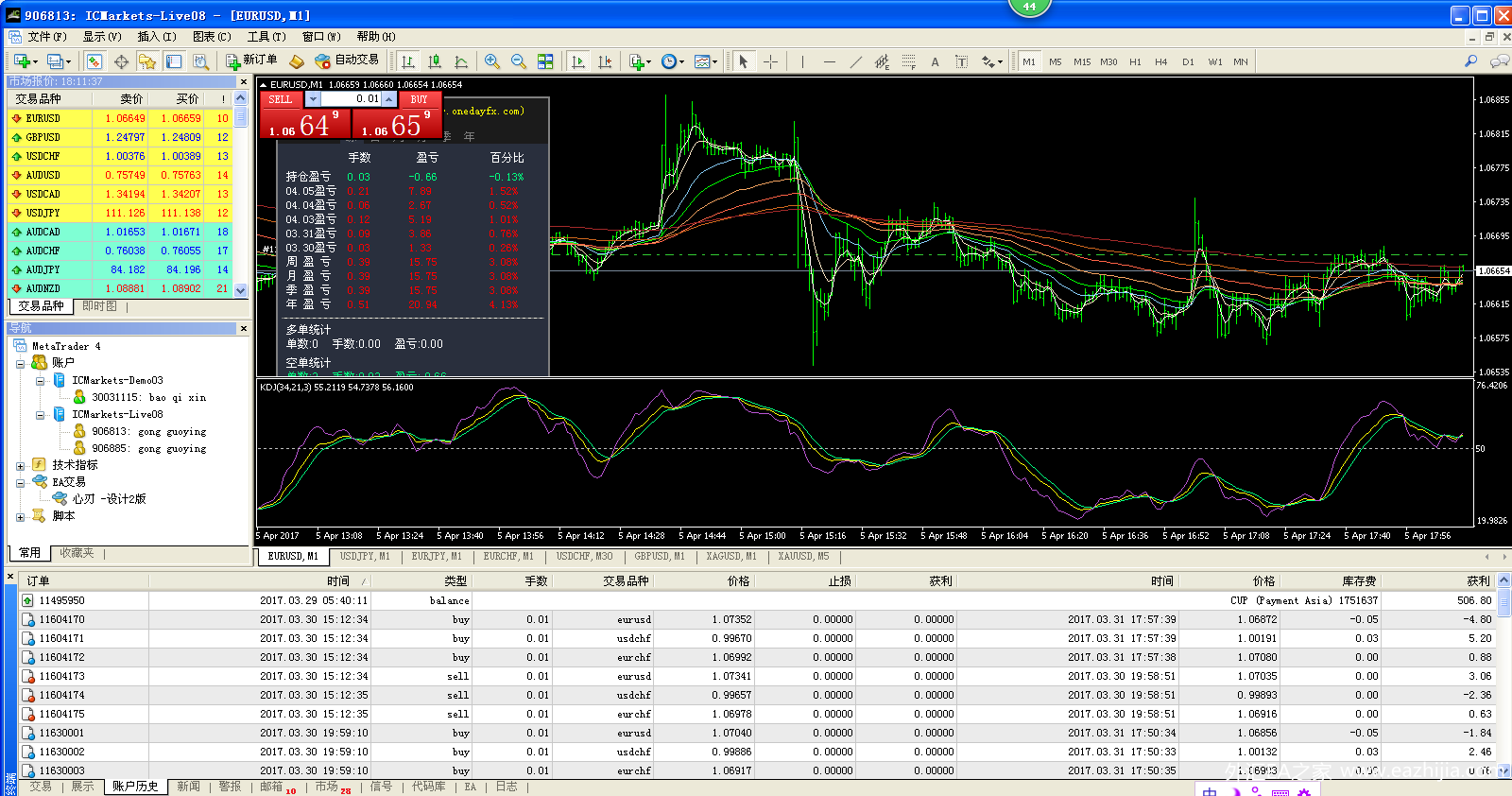Open the profiles dropdown in toolbar
This screenshot has height=796, width=1512.
(x=59, y=61)
